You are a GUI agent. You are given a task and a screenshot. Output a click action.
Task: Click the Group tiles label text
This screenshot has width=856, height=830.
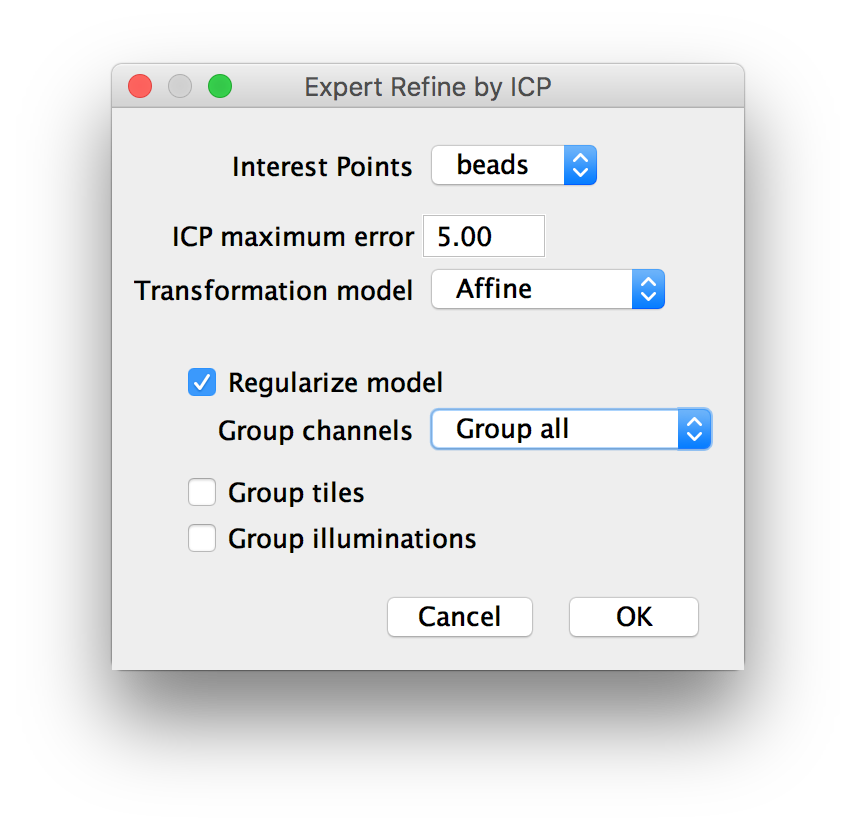click(x=296, y=493)
